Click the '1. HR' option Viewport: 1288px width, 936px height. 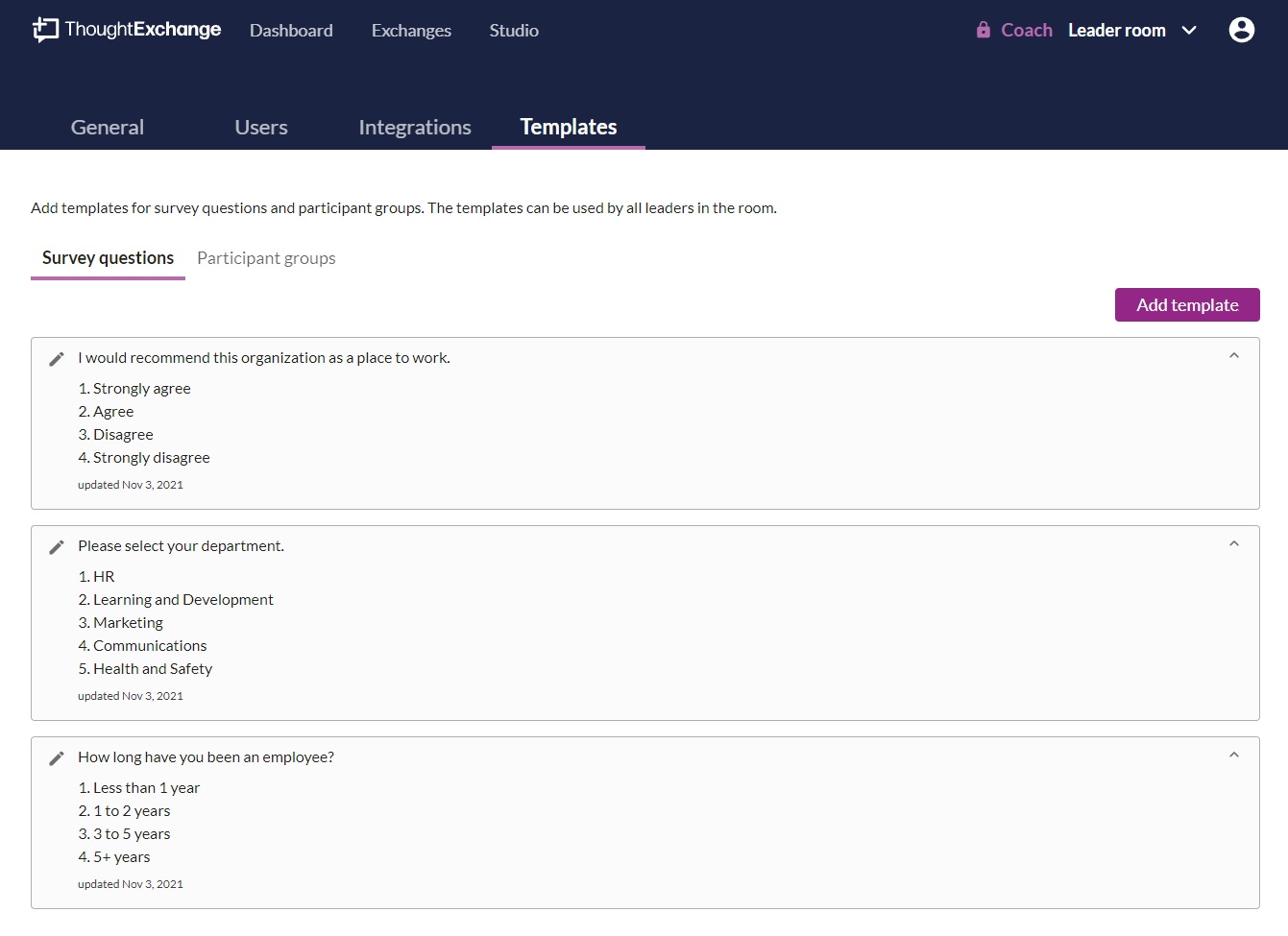[96, 577]
